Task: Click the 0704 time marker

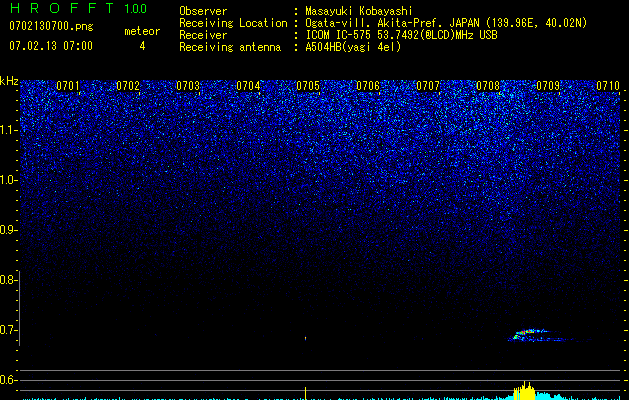Action: [248, 86]
